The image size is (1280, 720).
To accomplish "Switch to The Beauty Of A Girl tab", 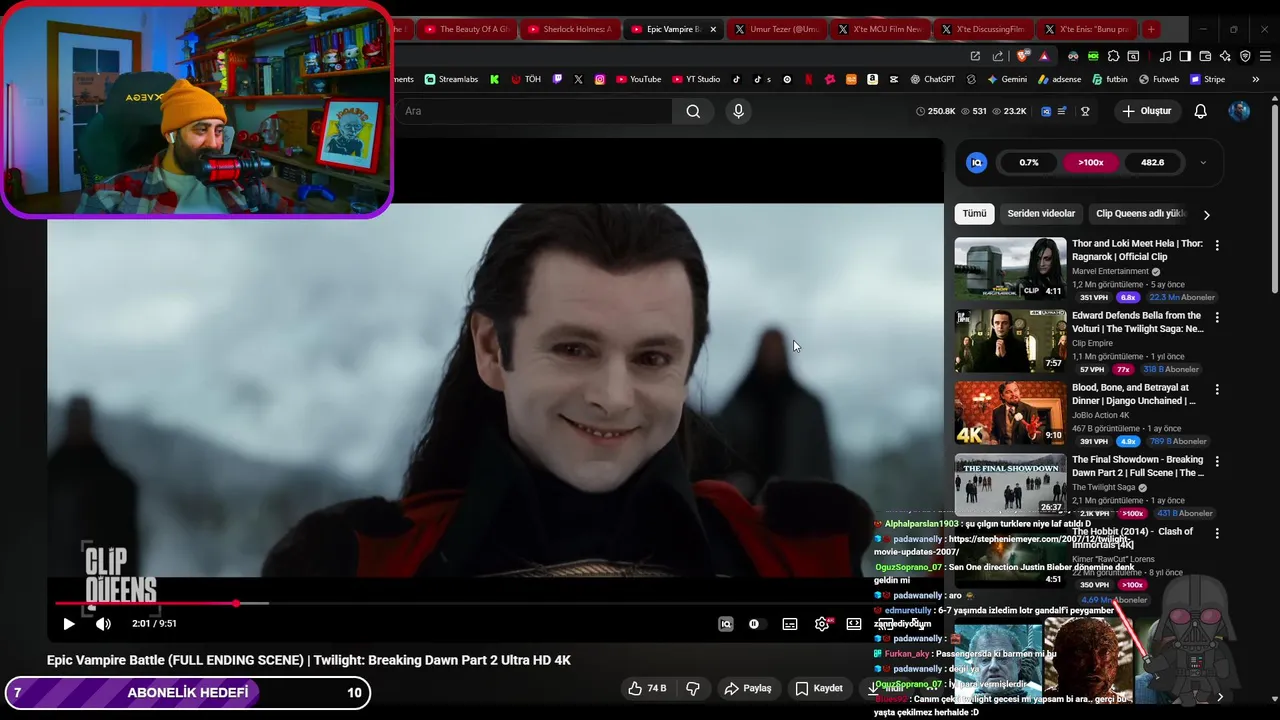I will coord(466,30).
